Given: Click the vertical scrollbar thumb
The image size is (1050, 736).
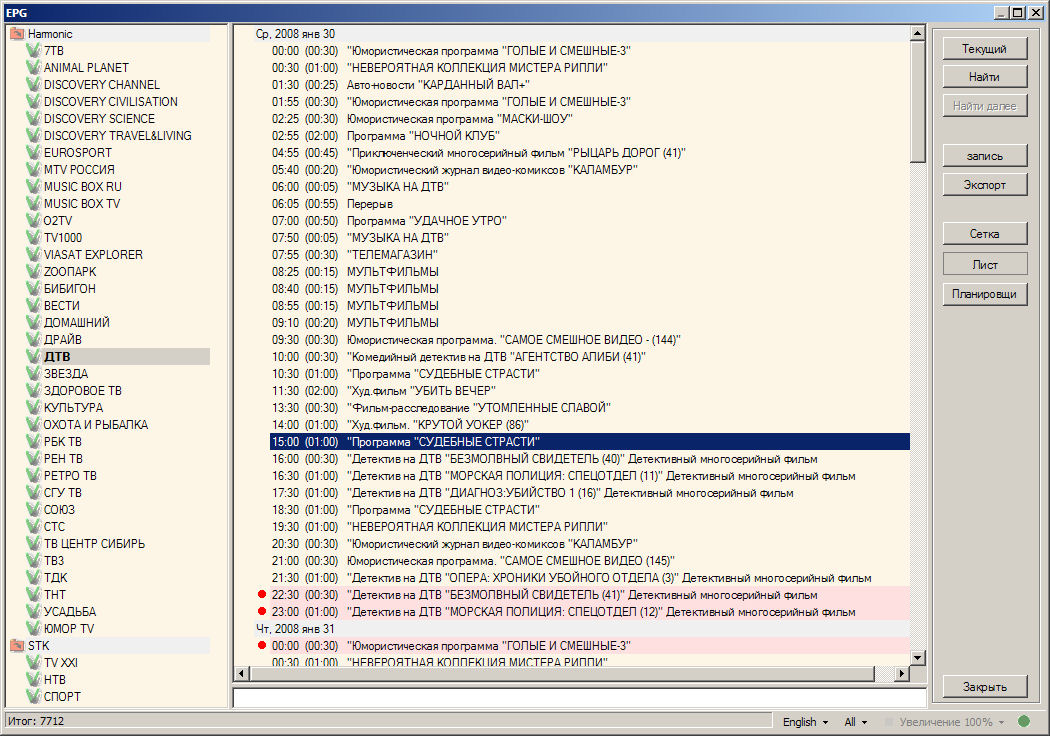Looking at the screenshot, I should point(917,101).
